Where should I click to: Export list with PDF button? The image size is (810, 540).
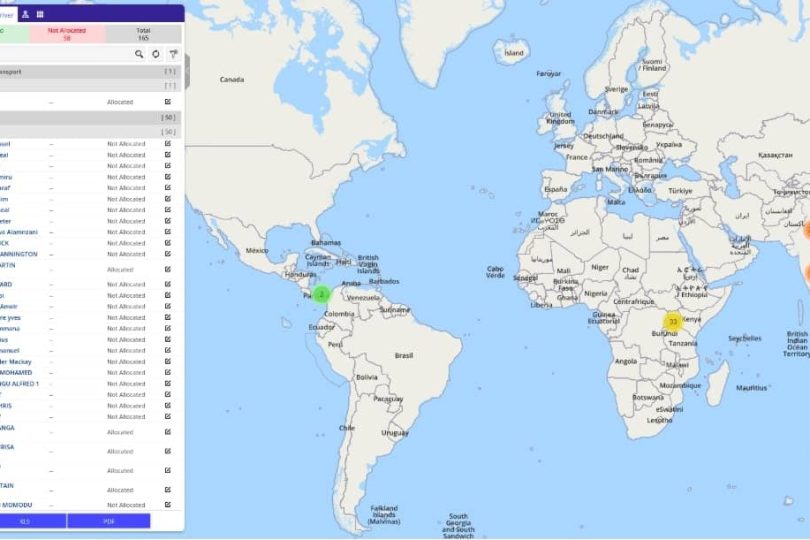(x=108, y=521)
